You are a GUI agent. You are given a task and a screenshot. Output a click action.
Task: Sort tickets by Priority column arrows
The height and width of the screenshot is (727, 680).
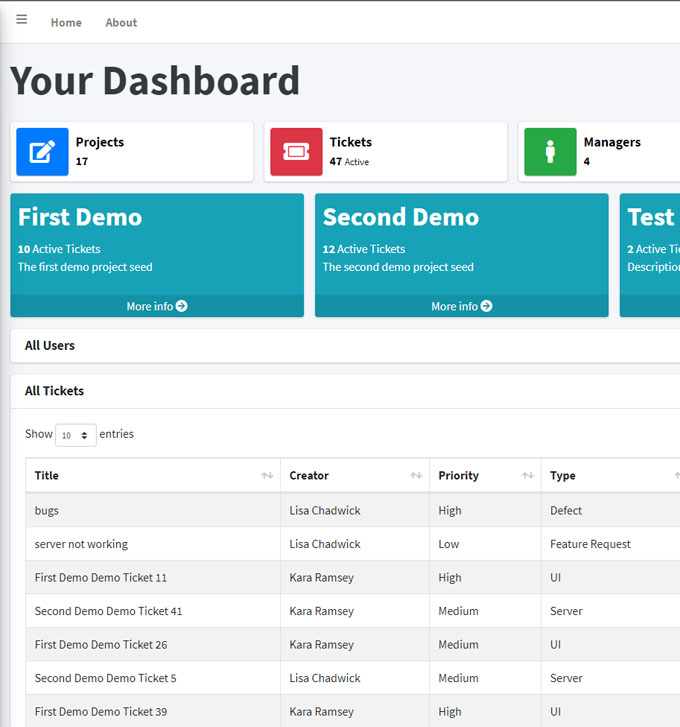coord(527,476)
